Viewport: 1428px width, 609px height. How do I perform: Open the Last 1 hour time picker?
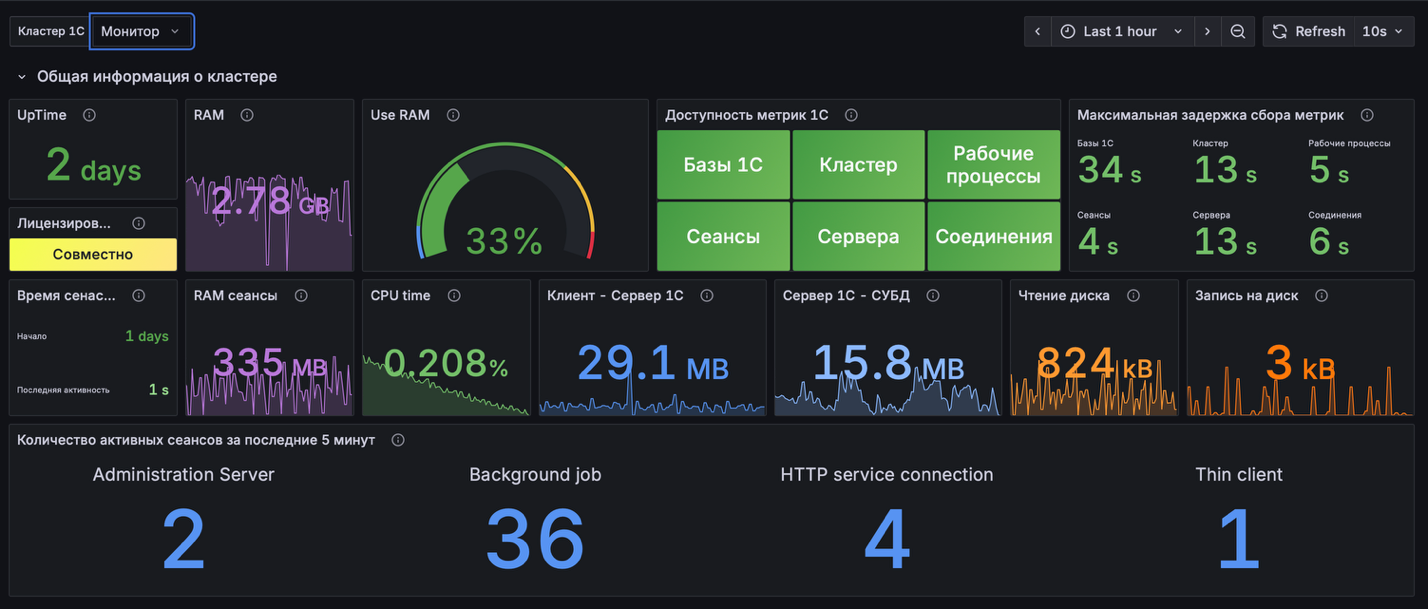pyautogui.click(x=1121, y=31)
